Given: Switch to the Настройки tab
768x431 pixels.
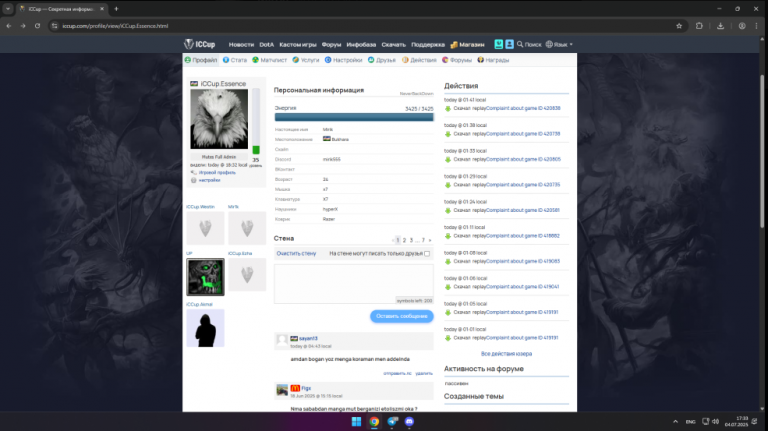Looking at the screenshot, I should pos(343,60).
